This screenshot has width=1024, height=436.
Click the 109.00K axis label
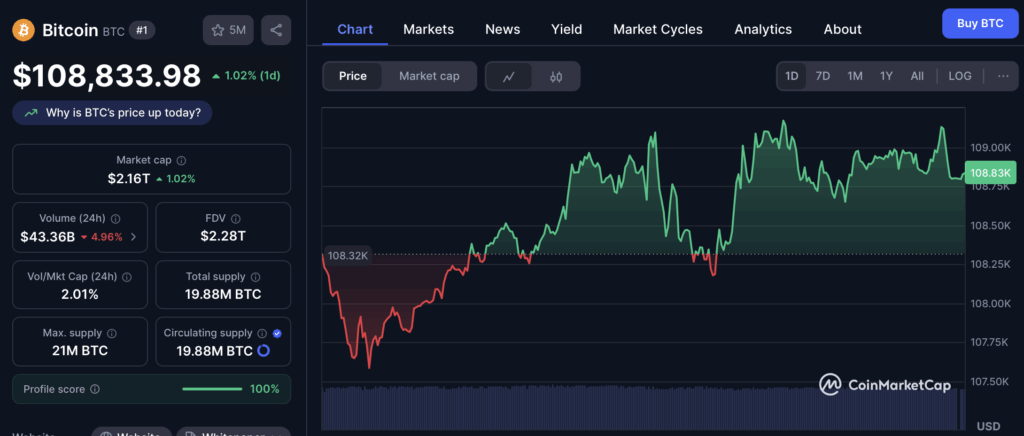[x=991, y=148]
